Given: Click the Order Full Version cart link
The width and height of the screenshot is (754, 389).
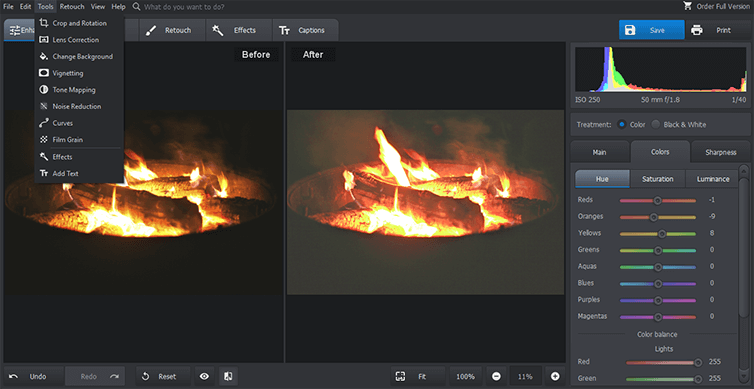Looking at the screenshot, I should point(716,7).
